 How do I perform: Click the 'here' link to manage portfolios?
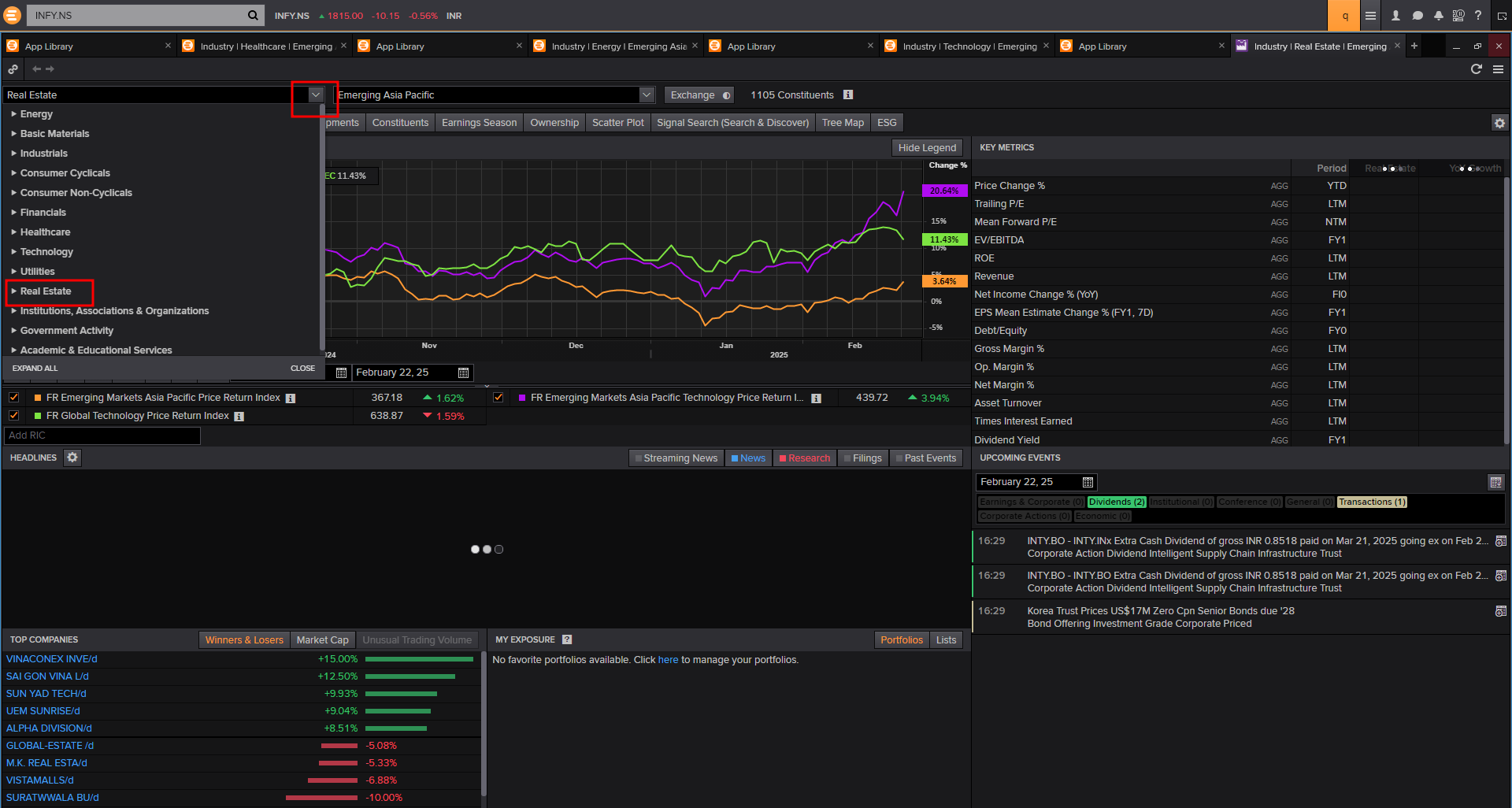(x=668, y=660)
